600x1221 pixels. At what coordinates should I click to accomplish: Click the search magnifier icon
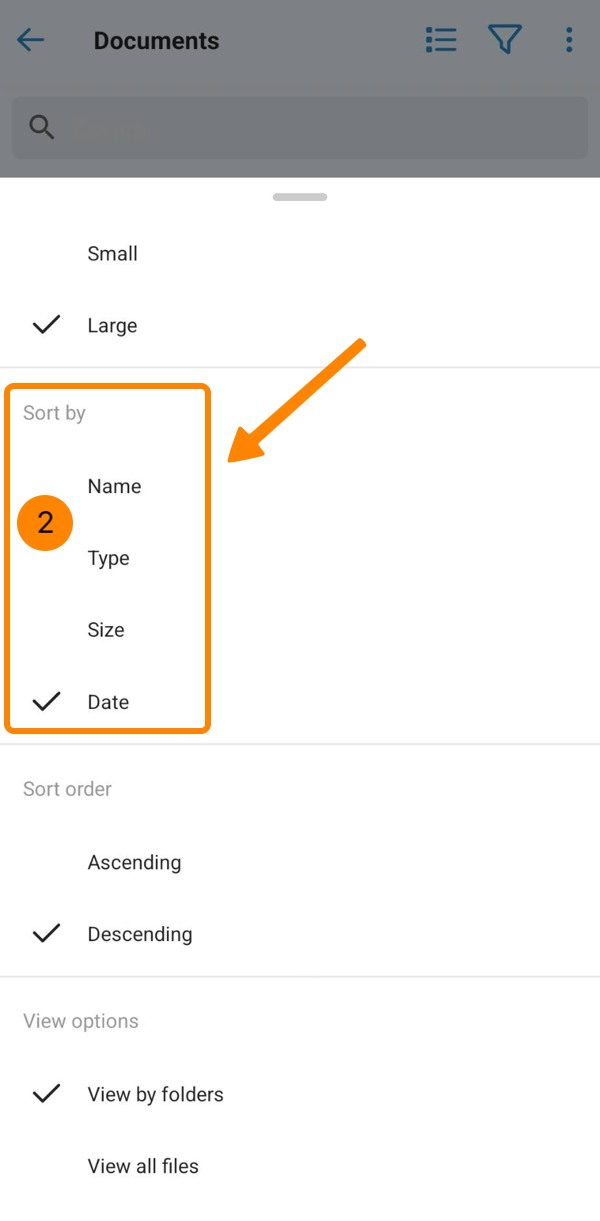42,128
